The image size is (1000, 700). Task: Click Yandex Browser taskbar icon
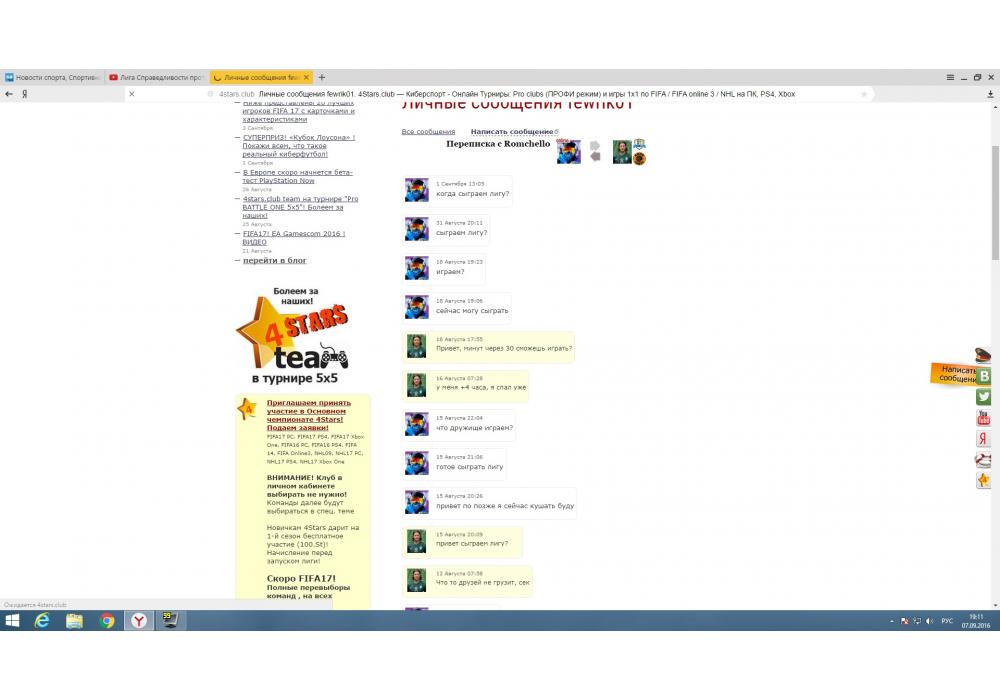point(139,620)
